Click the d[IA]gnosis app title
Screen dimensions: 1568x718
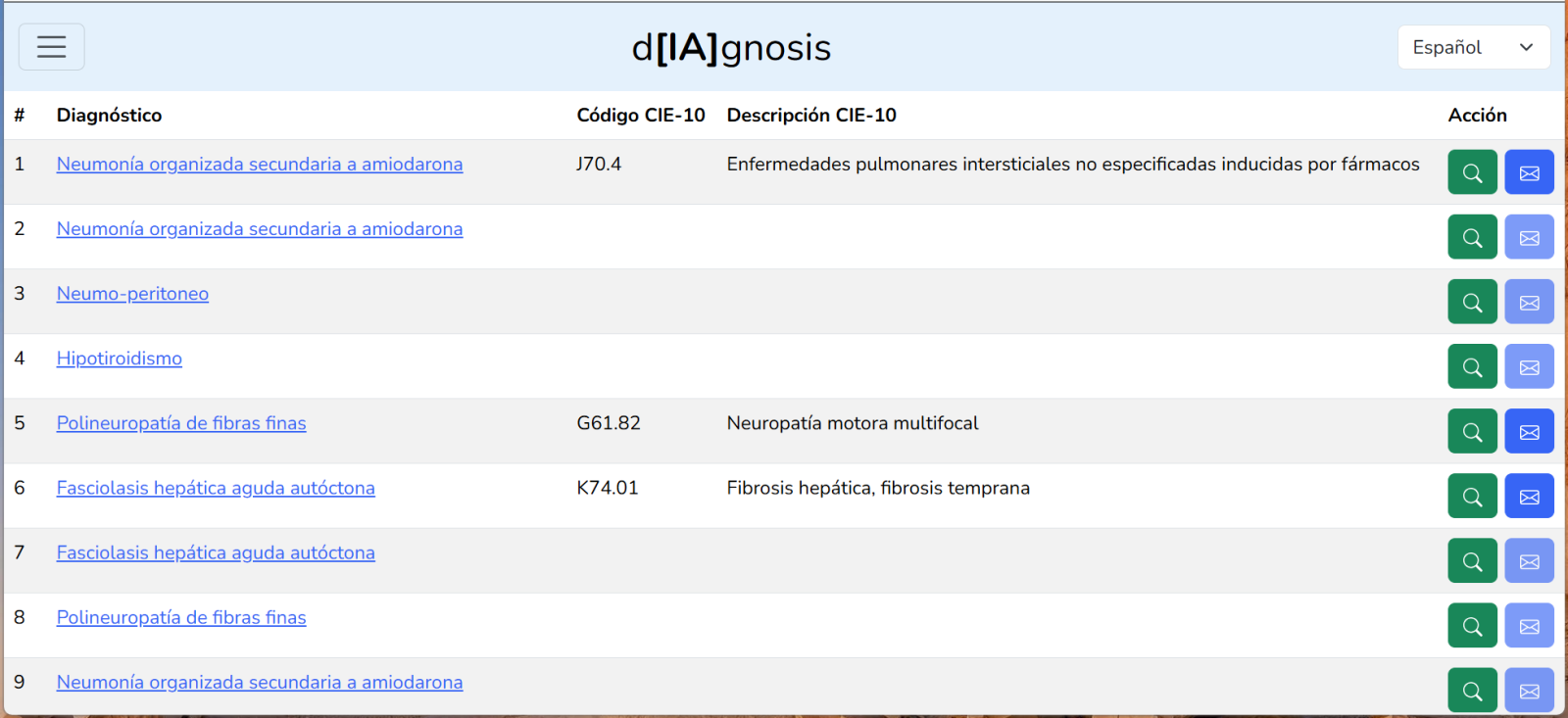tap(731, 47)
